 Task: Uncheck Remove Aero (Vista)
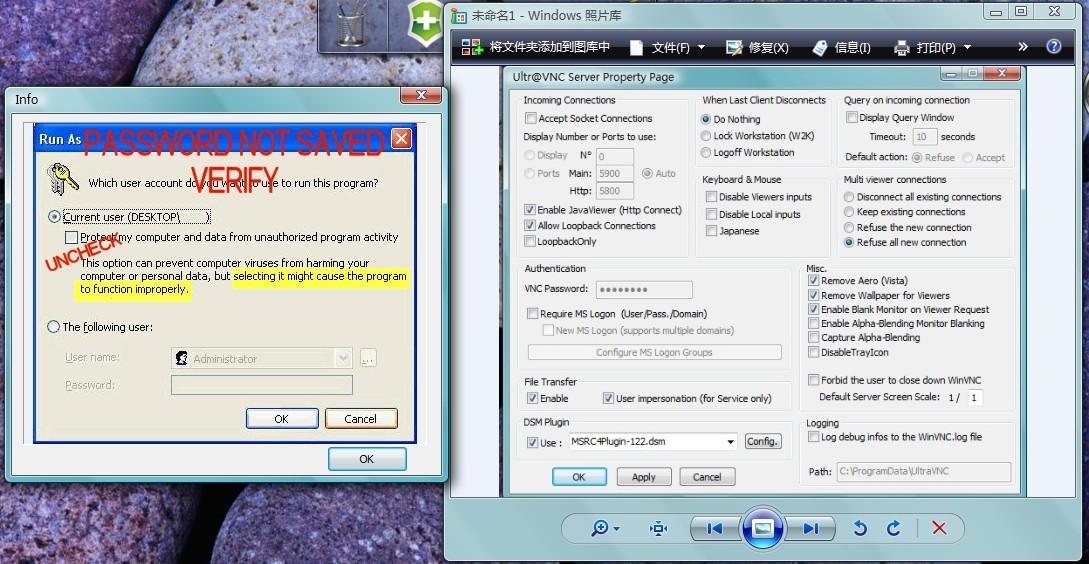[x=813, y=281]
